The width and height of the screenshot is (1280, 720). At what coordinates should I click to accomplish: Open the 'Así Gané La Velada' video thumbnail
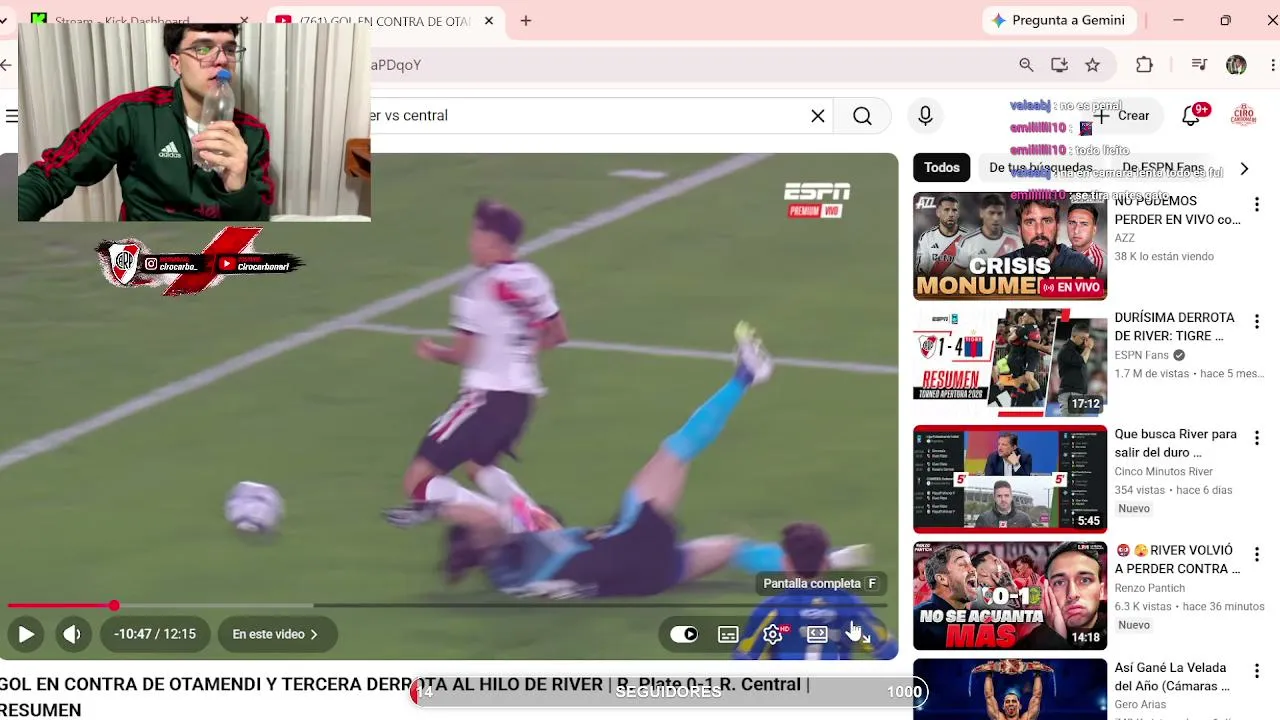click(1010, 689)
